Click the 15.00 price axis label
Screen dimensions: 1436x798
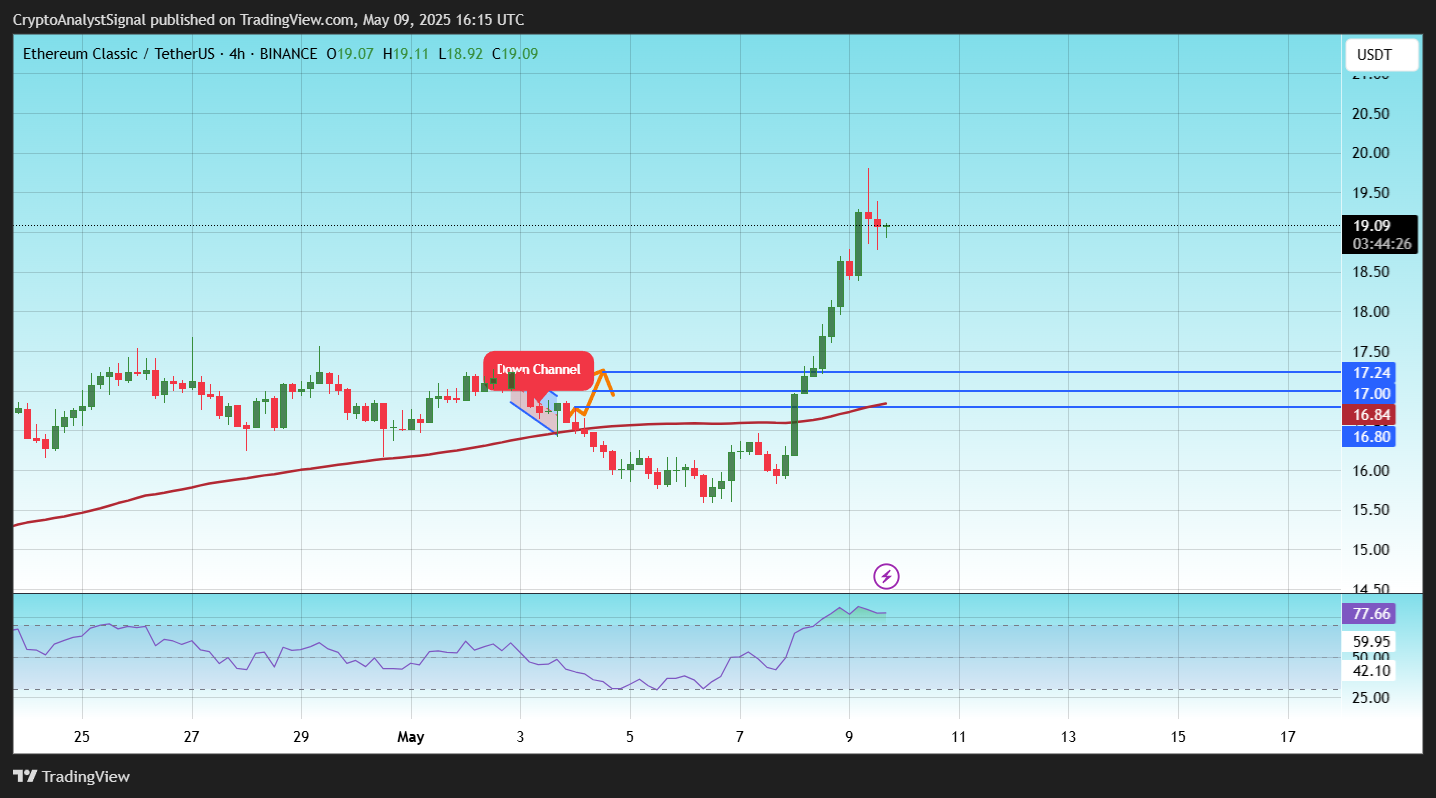(x=1372, y=550)
